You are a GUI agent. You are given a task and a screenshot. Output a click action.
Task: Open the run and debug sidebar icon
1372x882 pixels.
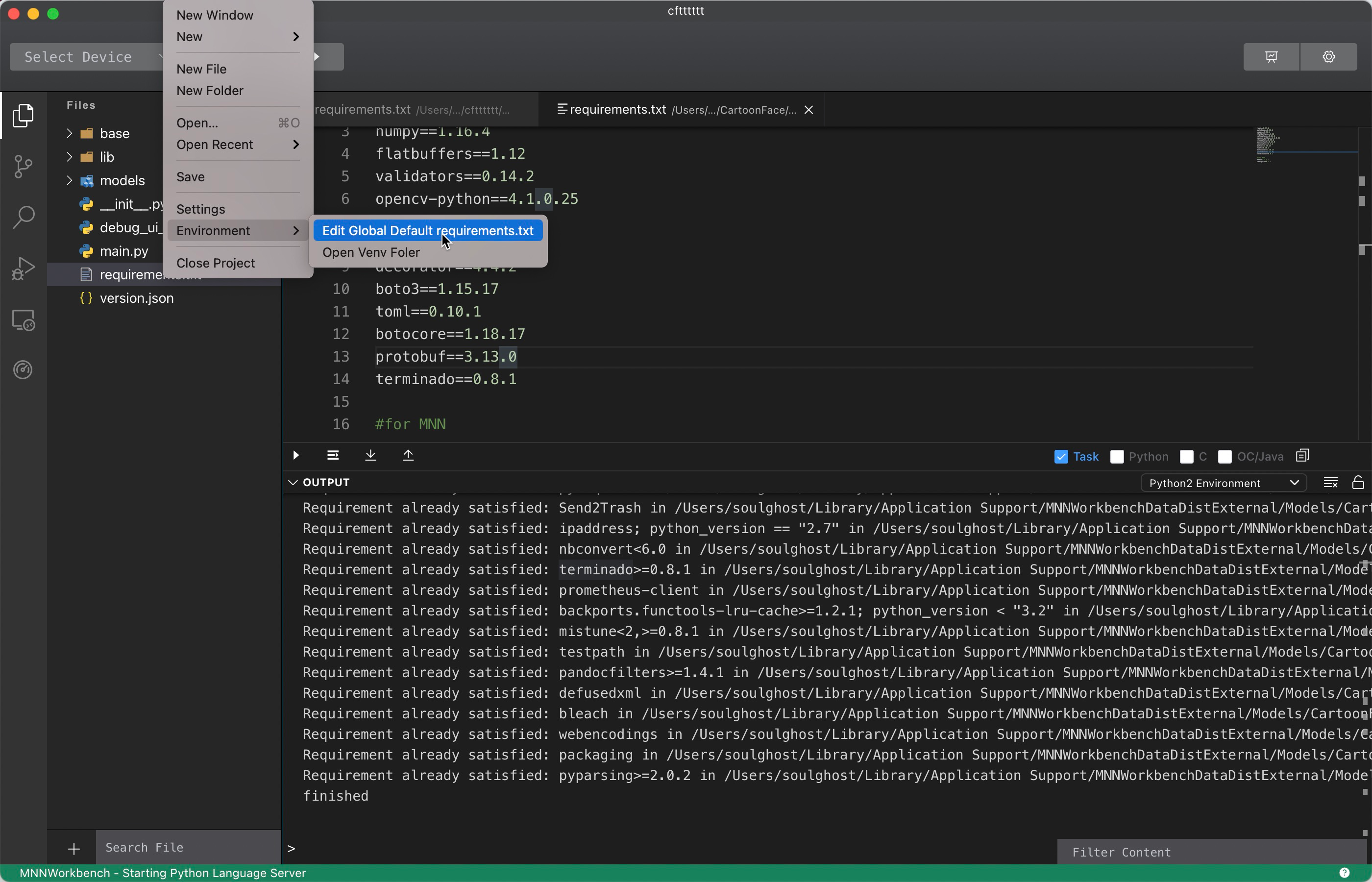[23, 268]
